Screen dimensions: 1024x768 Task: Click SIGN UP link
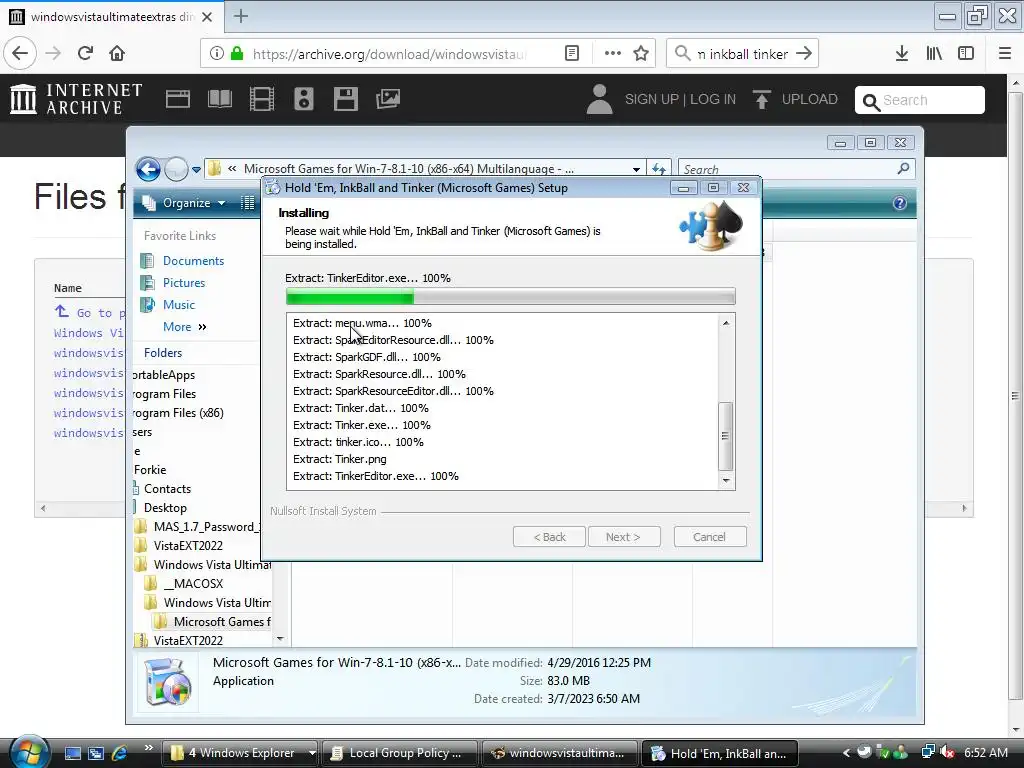tap(651, 99)
